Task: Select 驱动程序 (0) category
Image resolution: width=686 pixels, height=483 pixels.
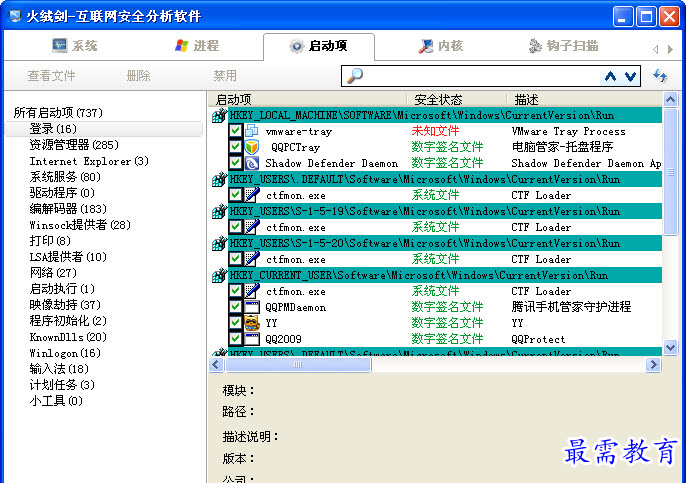Action: click(x=62, y=193)
